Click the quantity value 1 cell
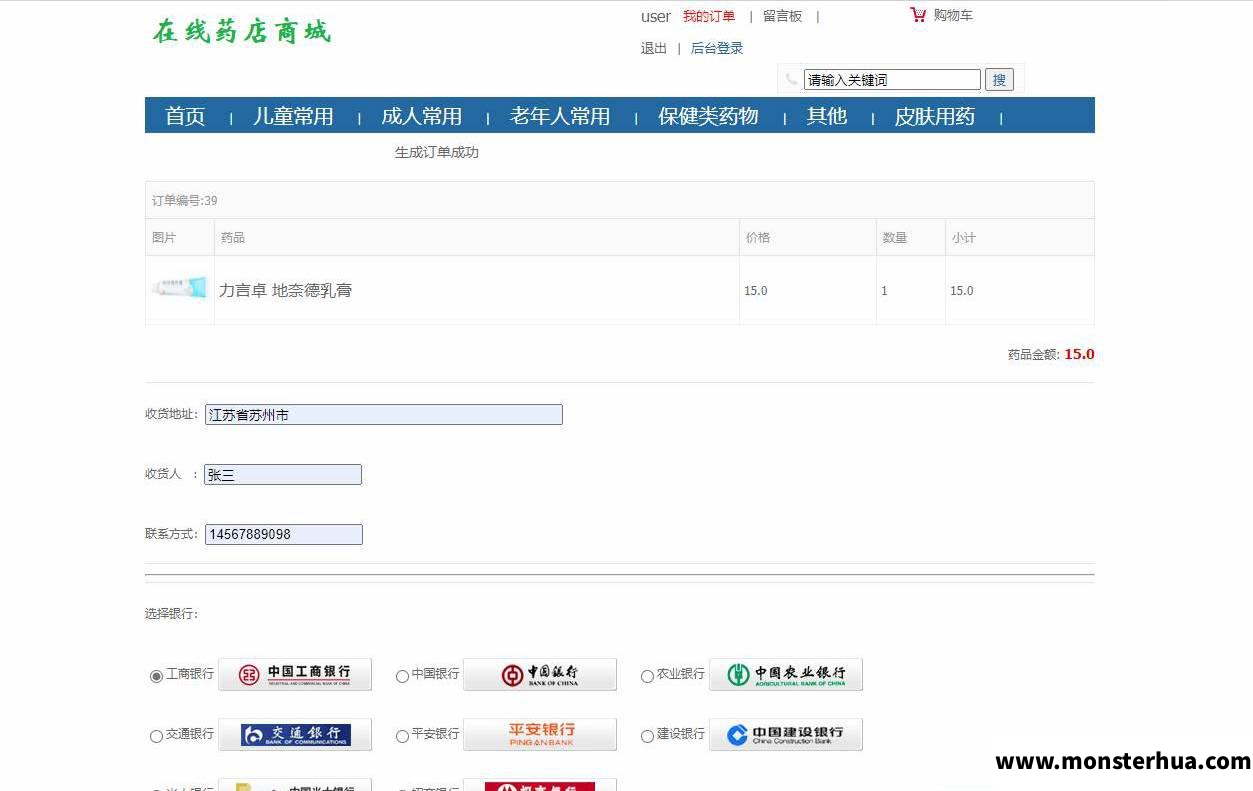The width and height of the screenshot is (1253, 791). [910, 291]
